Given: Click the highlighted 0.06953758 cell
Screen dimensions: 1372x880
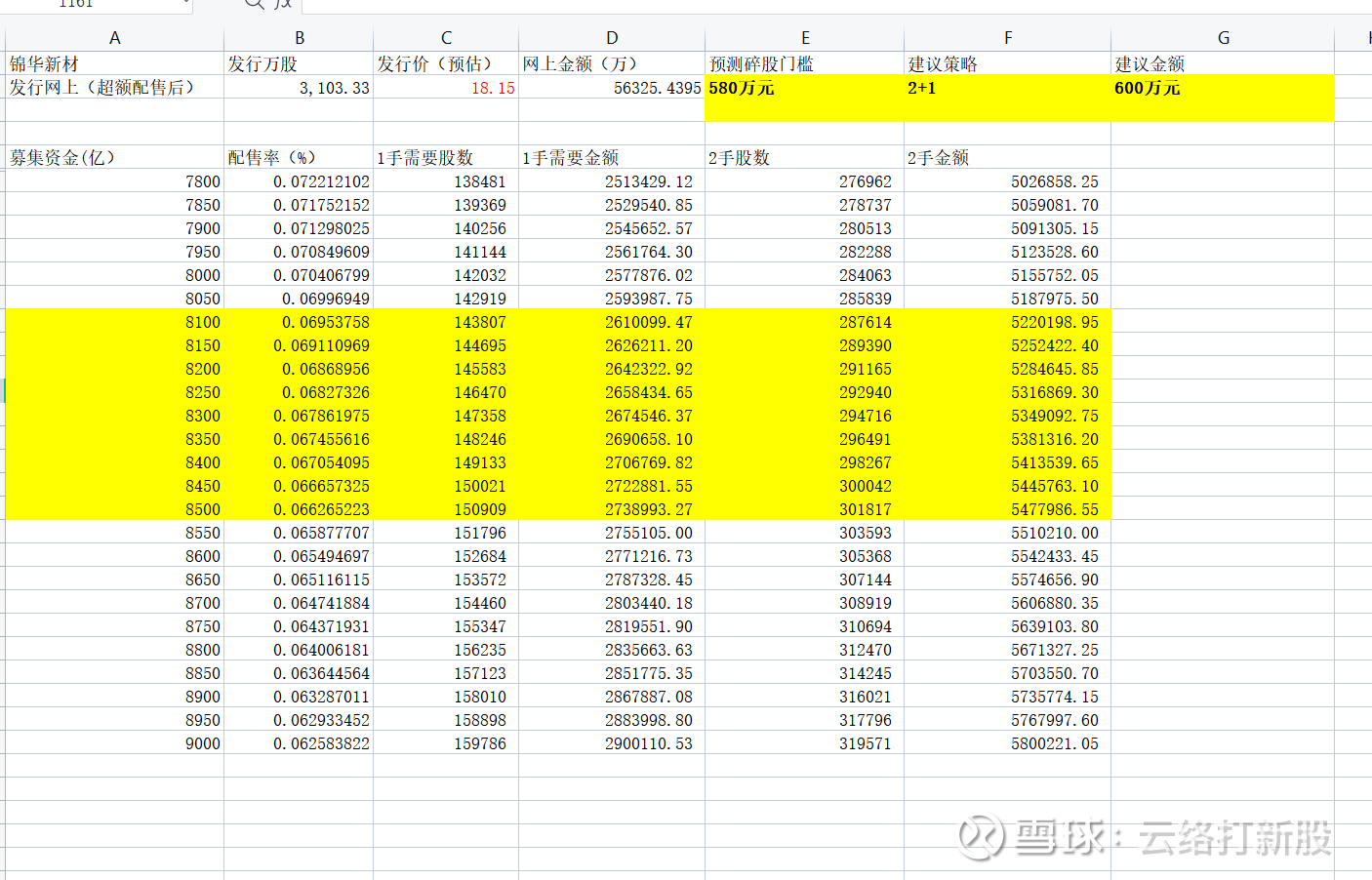Looking at the screenshot, I should tap(299, 321).
